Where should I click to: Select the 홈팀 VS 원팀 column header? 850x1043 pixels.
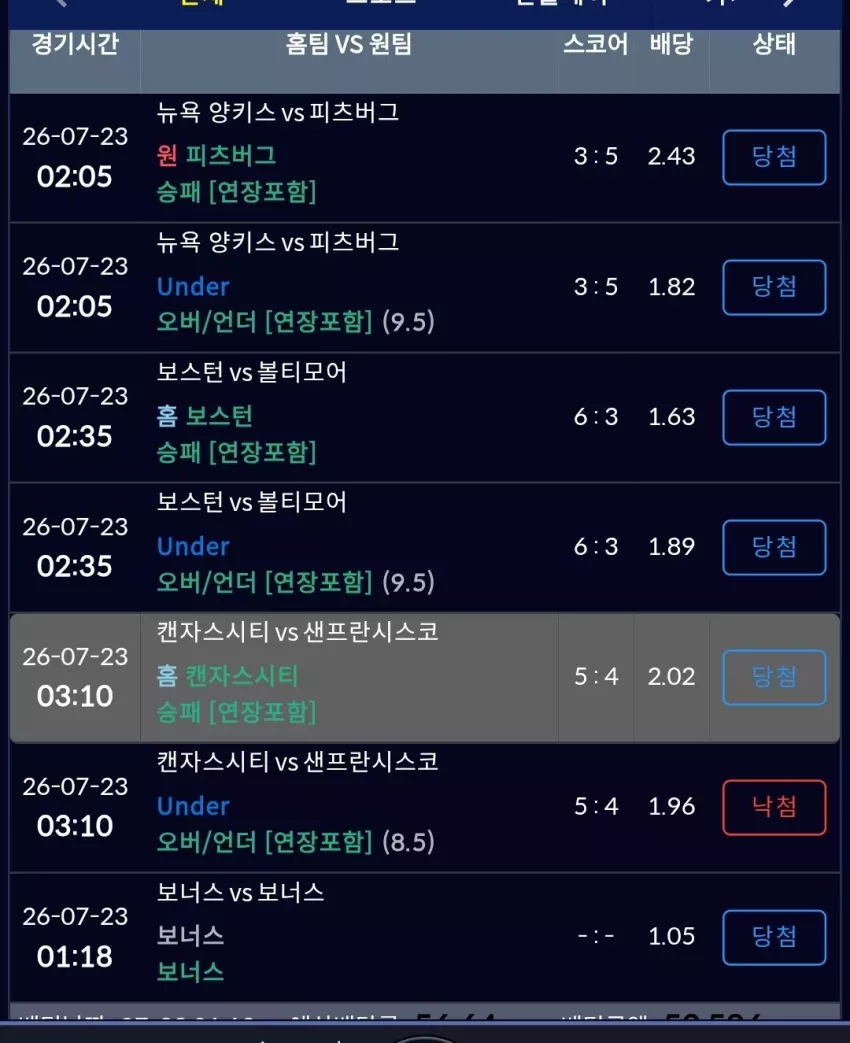coord(349,44)
